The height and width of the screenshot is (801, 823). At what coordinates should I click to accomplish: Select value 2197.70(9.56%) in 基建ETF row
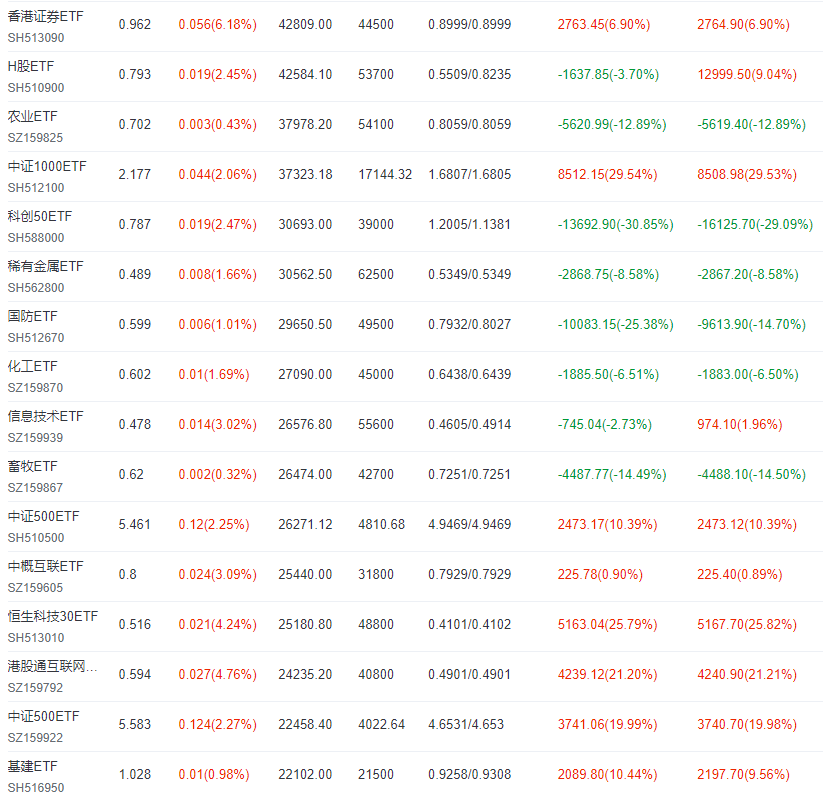[x=743, y=774]
